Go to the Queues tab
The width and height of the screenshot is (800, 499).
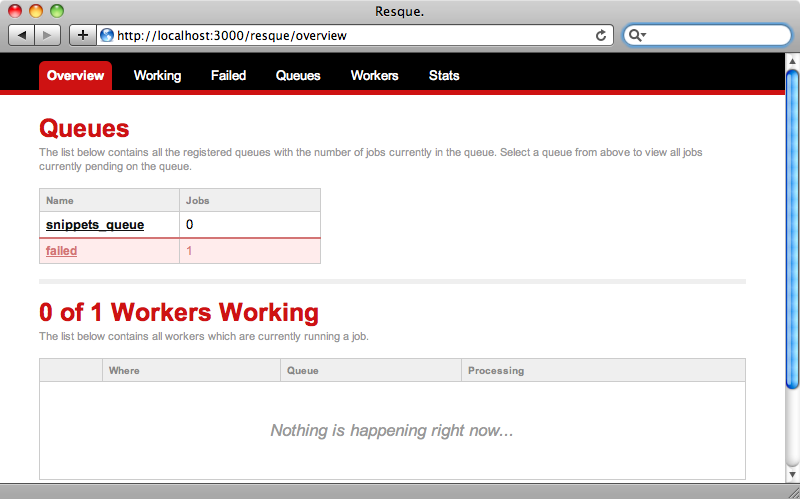point(298,76)
